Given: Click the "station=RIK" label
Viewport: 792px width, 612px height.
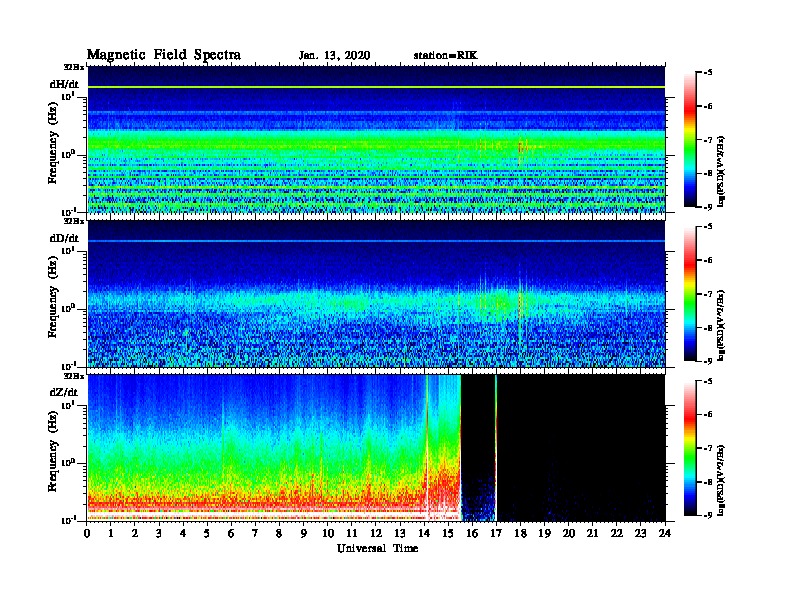Looking at the screenshot, I should (x=445, y=56).
